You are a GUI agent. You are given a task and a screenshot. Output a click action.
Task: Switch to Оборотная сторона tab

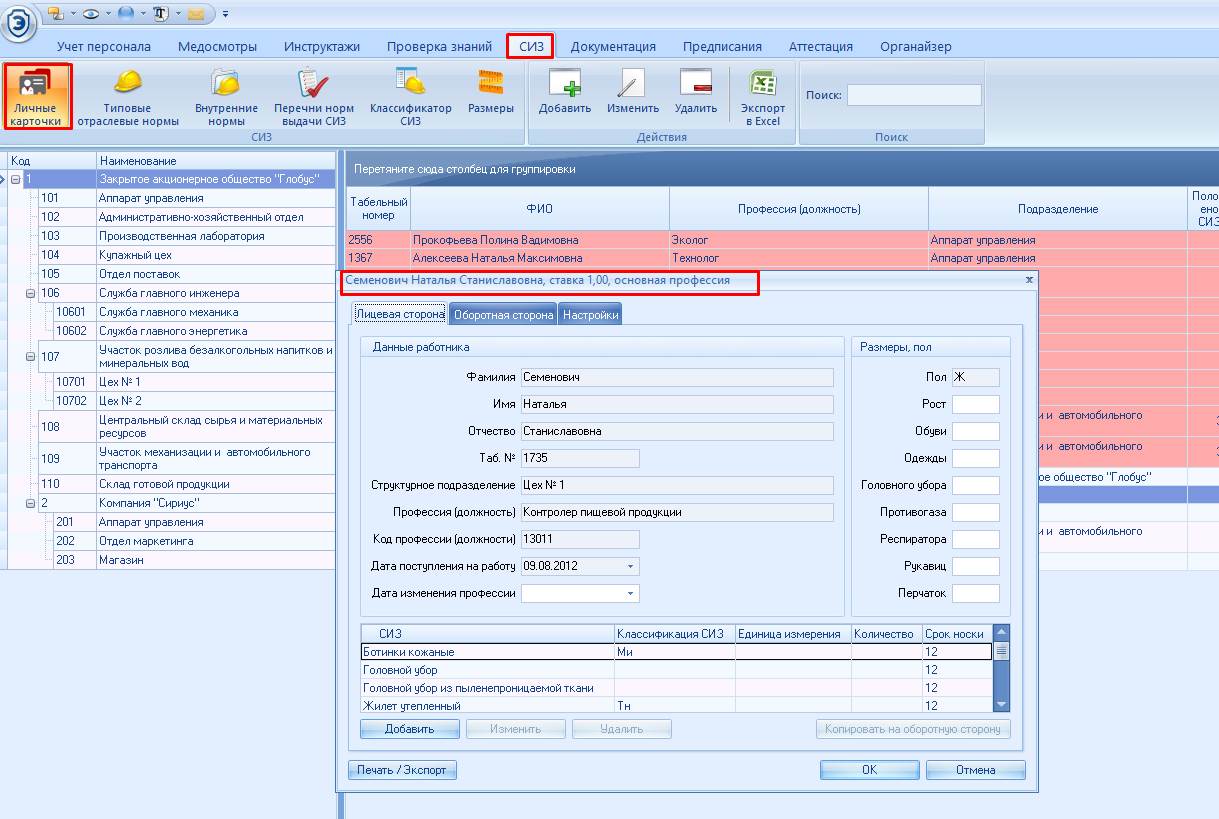click(x=503, y=315)
